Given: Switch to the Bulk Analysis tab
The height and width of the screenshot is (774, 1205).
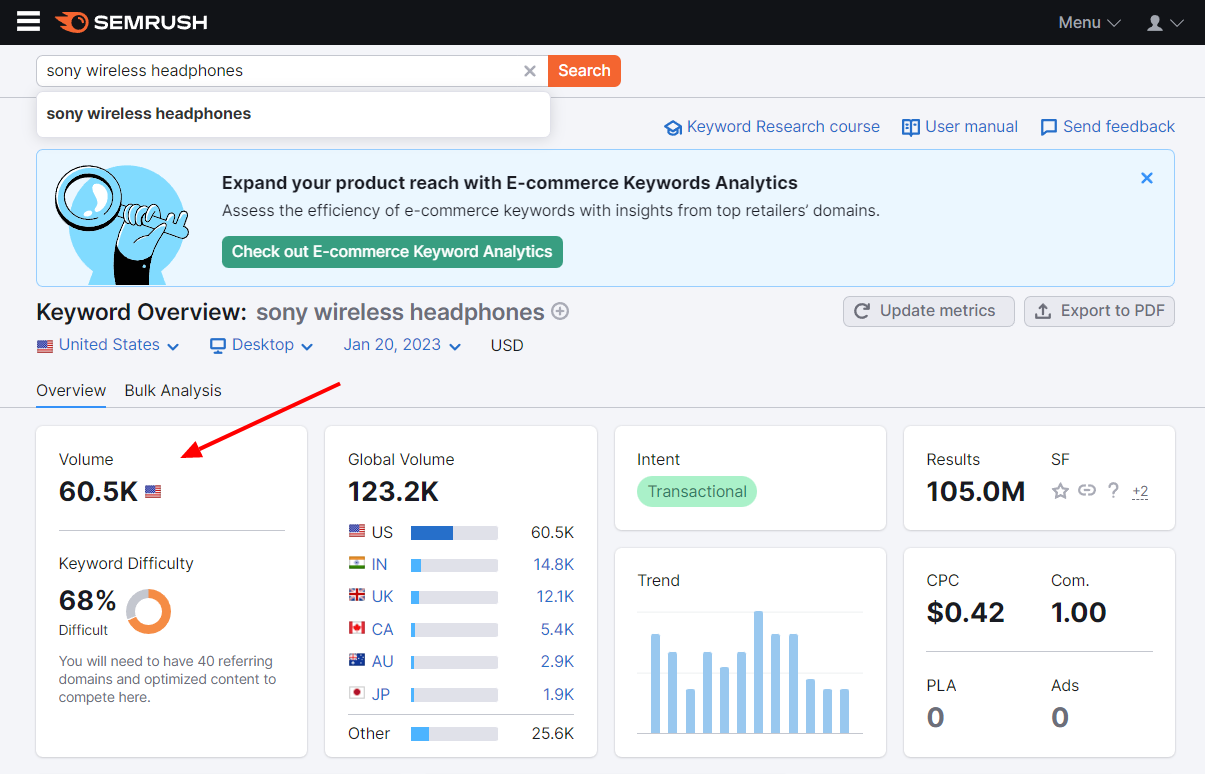Looking at the screenshot, I should click(x=173, y=391).
